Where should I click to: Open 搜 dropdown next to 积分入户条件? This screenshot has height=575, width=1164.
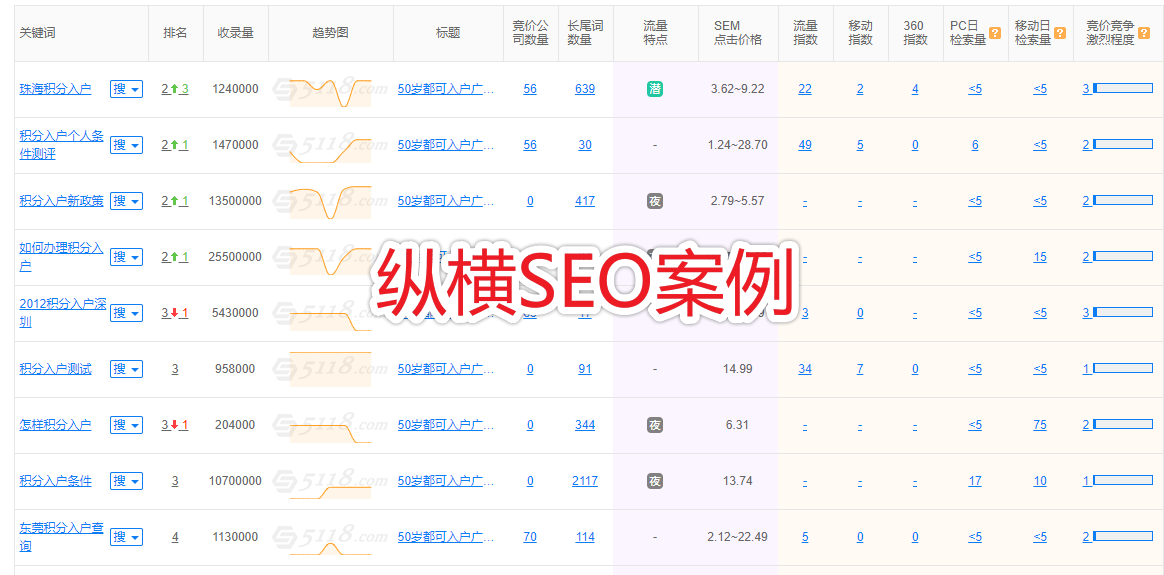126,481
